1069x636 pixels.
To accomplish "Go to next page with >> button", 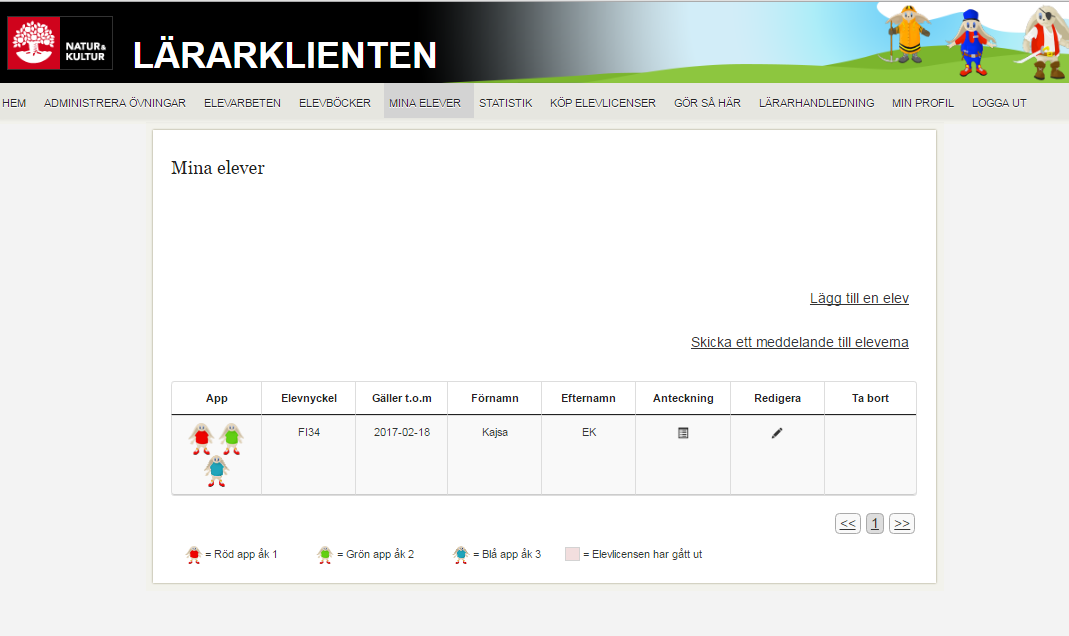I will click(x=901, y=524).
